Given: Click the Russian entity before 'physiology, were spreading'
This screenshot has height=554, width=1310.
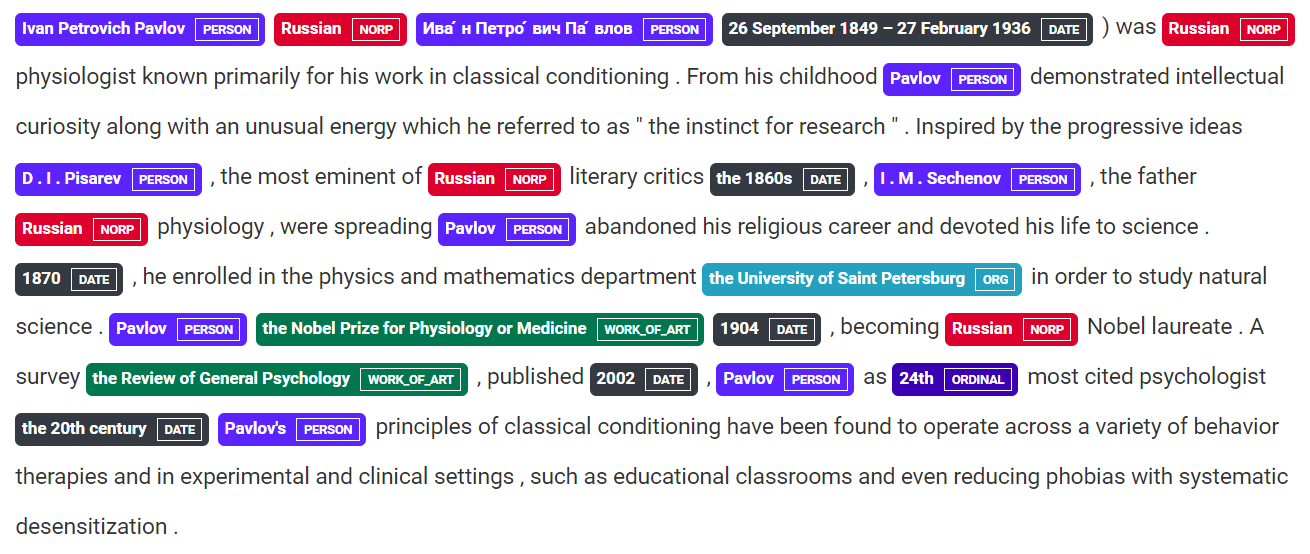Looking at the screenshot, I should click(x=81, y=229).
